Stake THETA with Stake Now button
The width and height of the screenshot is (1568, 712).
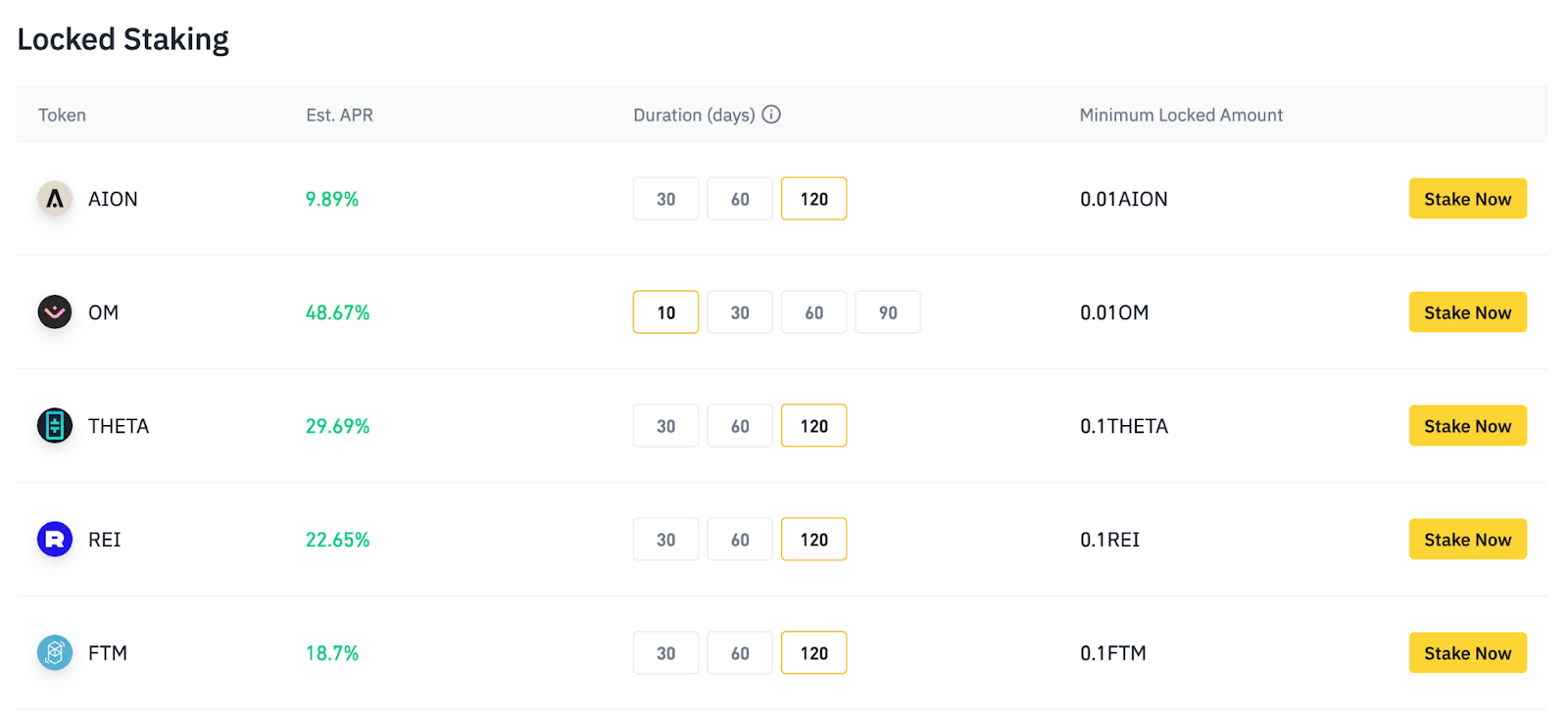1467,426
